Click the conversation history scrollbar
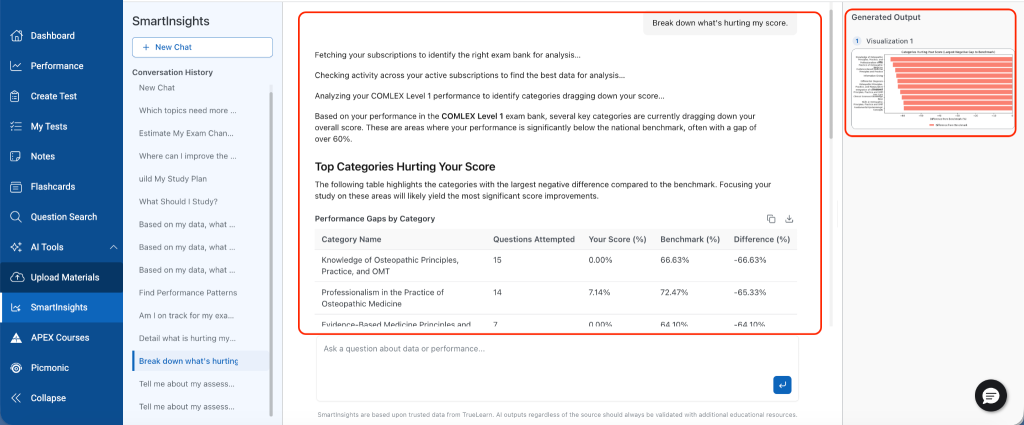This screenshot has width=1024, height=425. 272,251
